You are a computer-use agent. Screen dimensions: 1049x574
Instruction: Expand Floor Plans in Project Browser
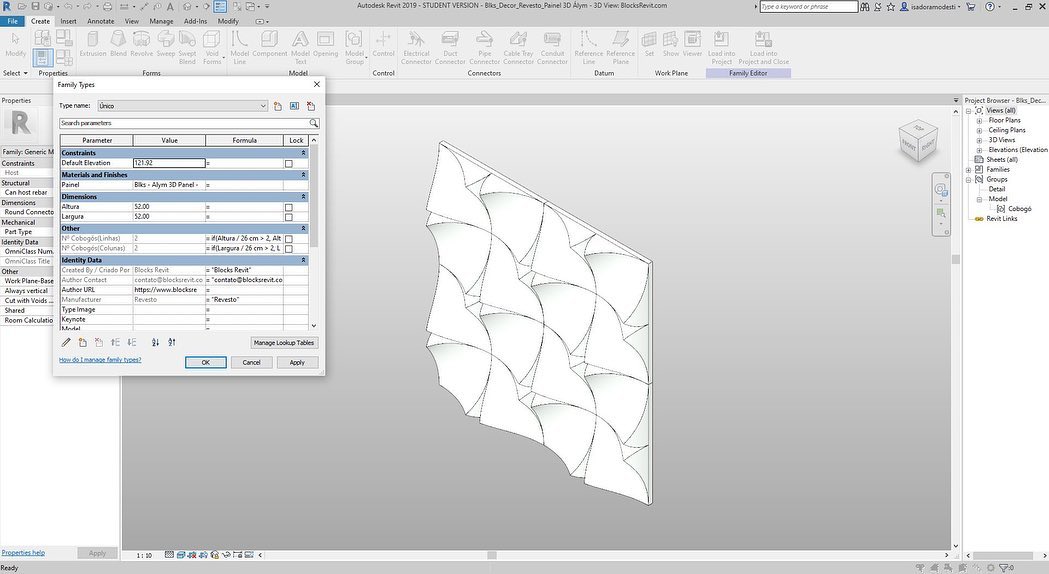[979, 121]
